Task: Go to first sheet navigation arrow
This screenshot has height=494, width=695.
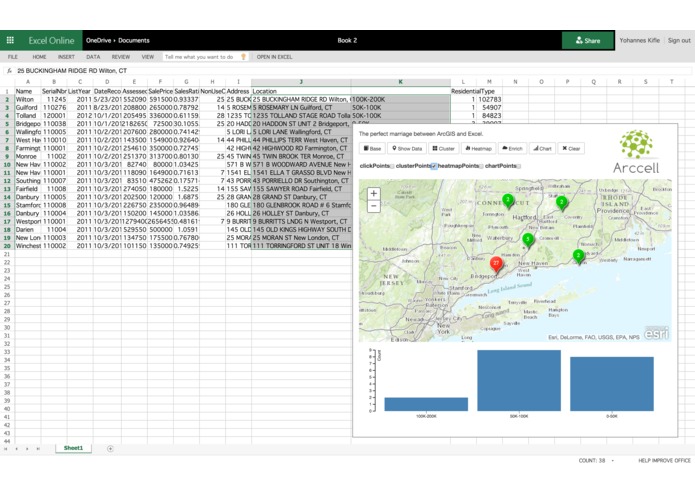Action: coord(6,449)
